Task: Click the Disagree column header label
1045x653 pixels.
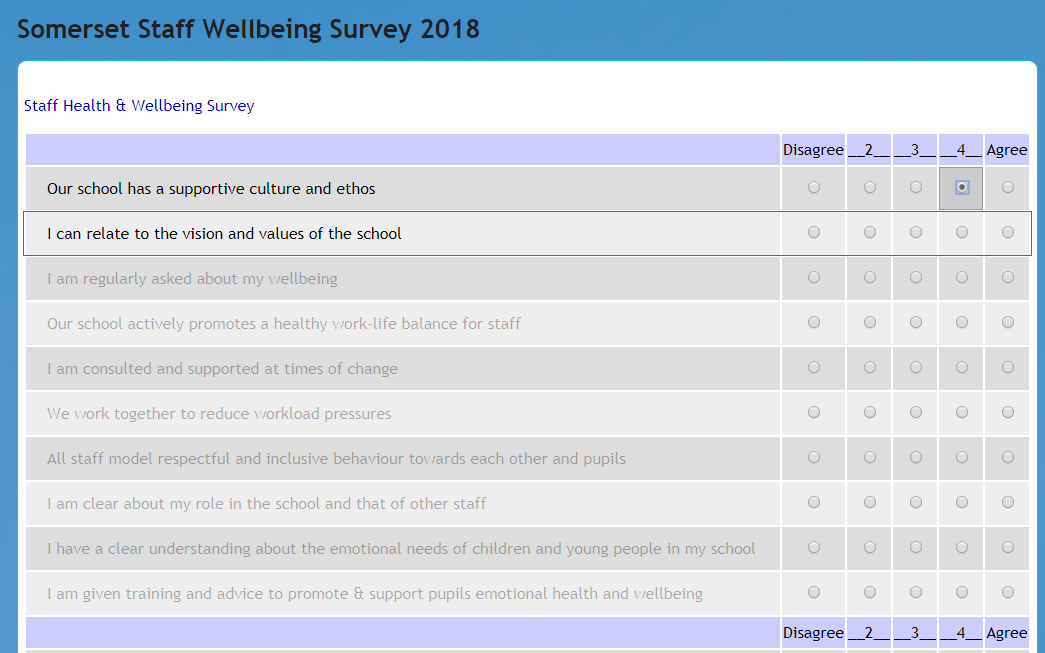Action: click(813, 149)
